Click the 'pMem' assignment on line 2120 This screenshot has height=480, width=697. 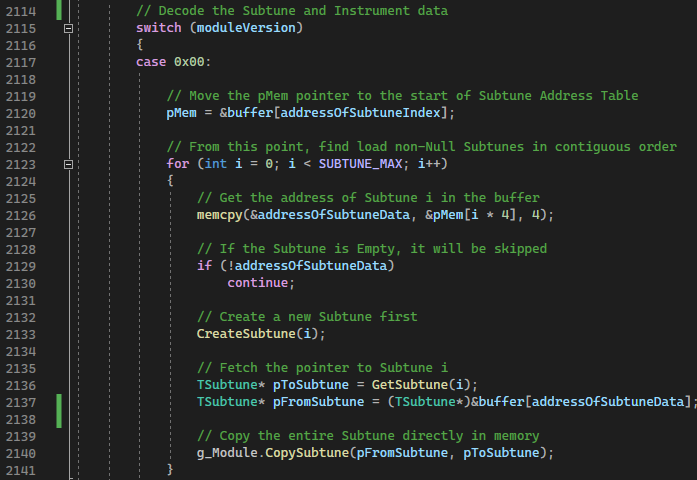[181, 113]
